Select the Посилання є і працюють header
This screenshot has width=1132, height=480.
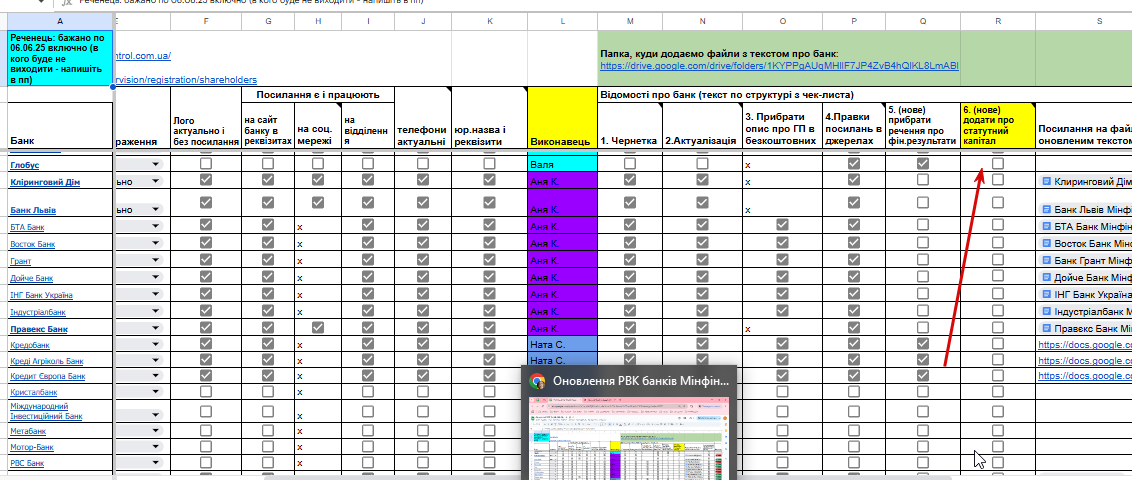(x=318, y=95)
